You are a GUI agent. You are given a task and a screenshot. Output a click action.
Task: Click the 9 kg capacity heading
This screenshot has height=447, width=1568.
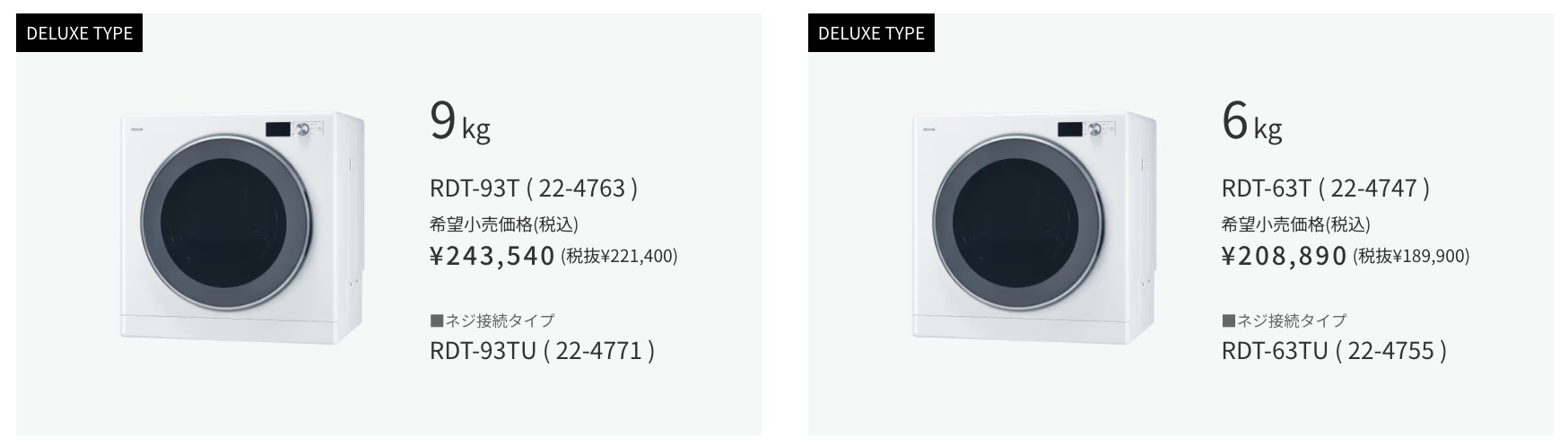click(460, 122)
